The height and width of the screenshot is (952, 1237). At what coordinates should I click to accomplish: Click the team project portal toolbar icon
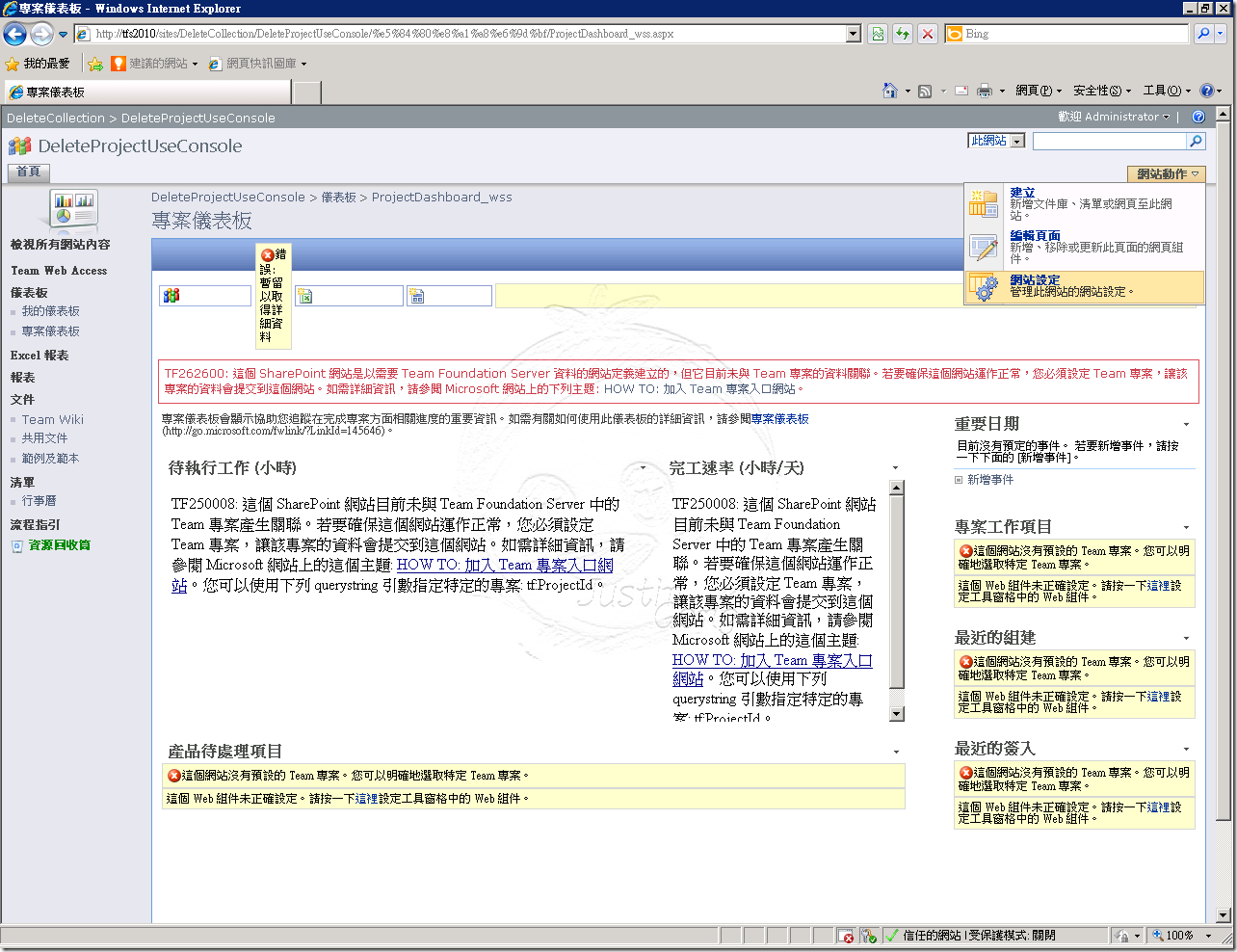[x=171, y=296]
